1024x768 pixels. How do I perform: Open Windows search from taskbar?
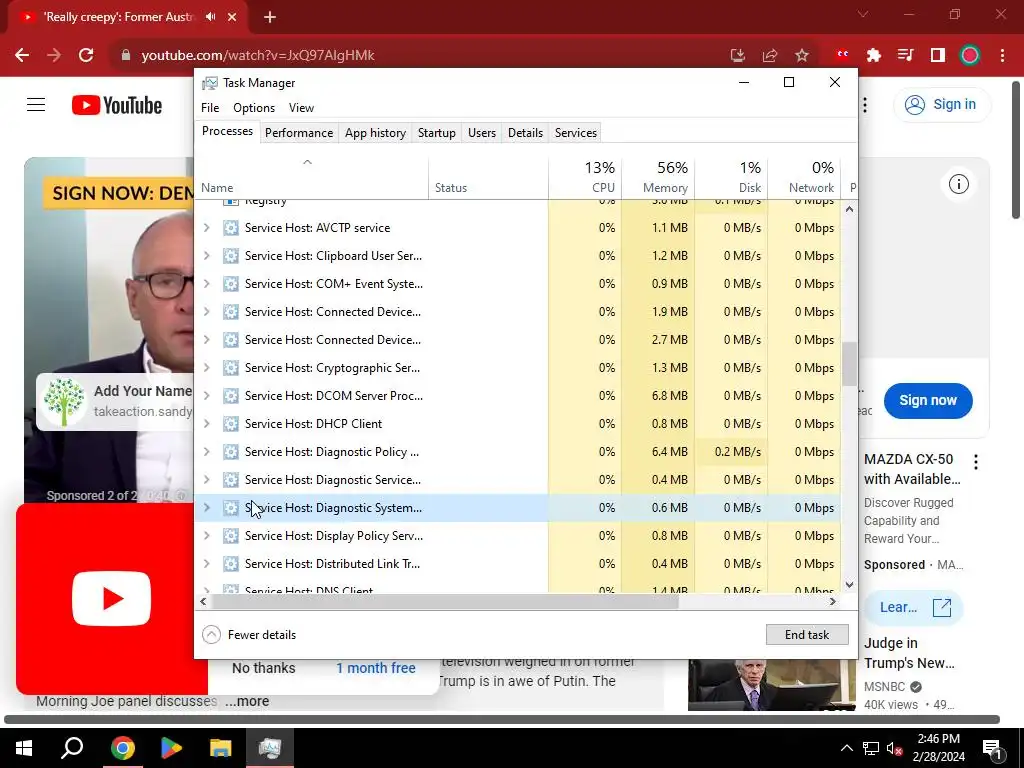coord(72,748)
